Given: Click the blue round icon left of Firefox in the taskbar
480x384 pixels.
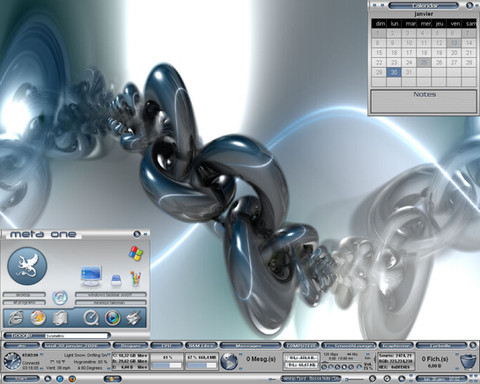Looking at the screenshot, I should tap(60, 379).
